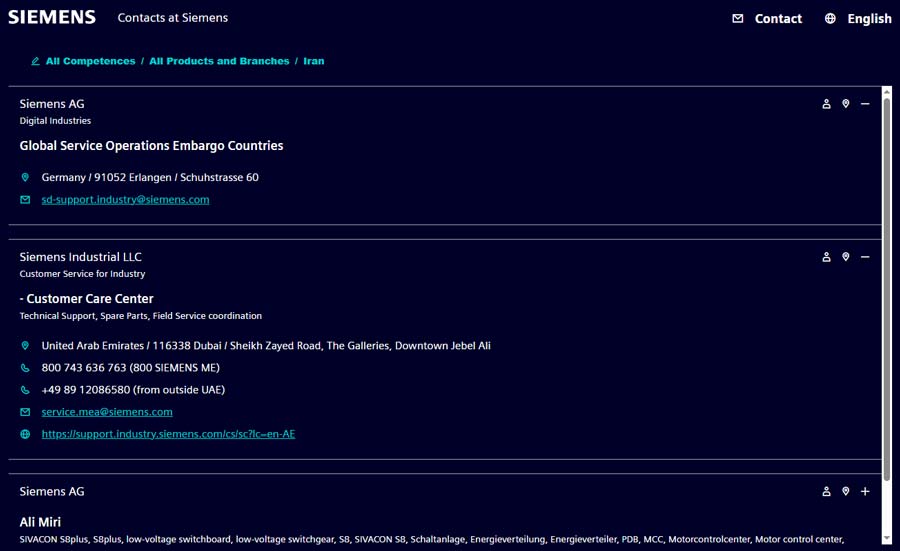Expand the Ali Miri contact card
The width and height of the screenshot is (900, 551).
865,491
